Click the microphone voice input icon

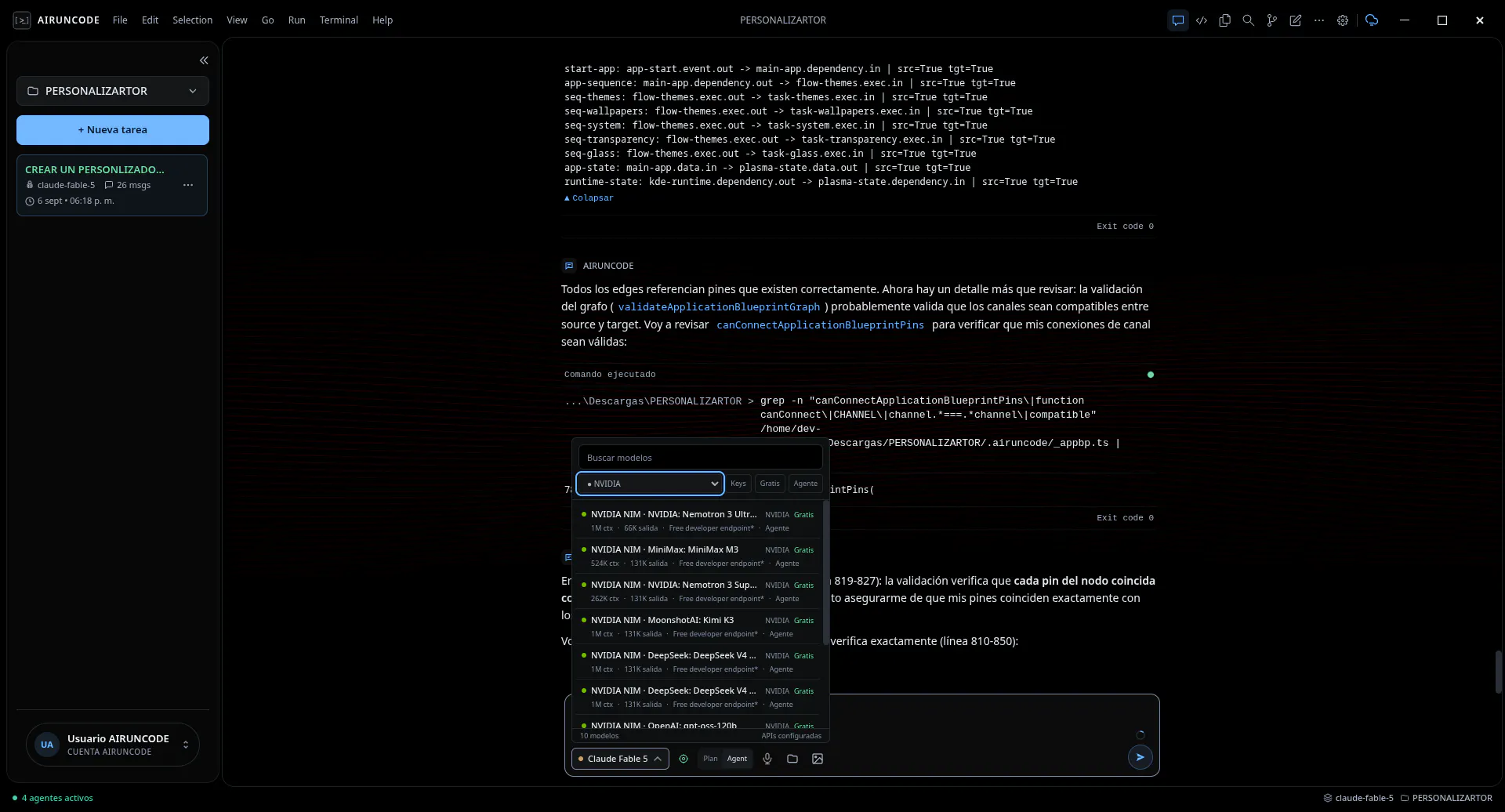[767, 759]
